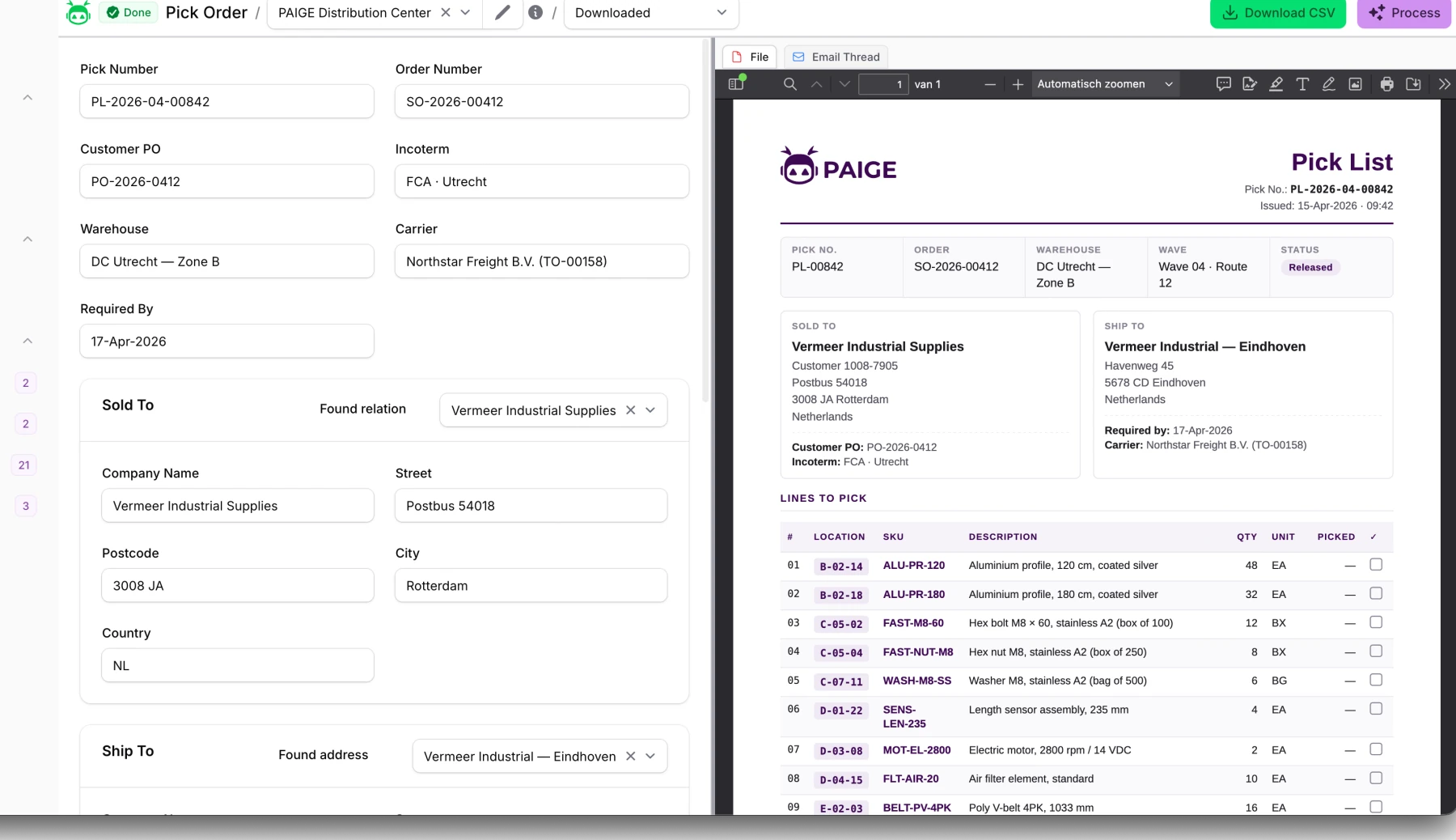Toggle the PDF sidebar panel icon

click(735, 83)
